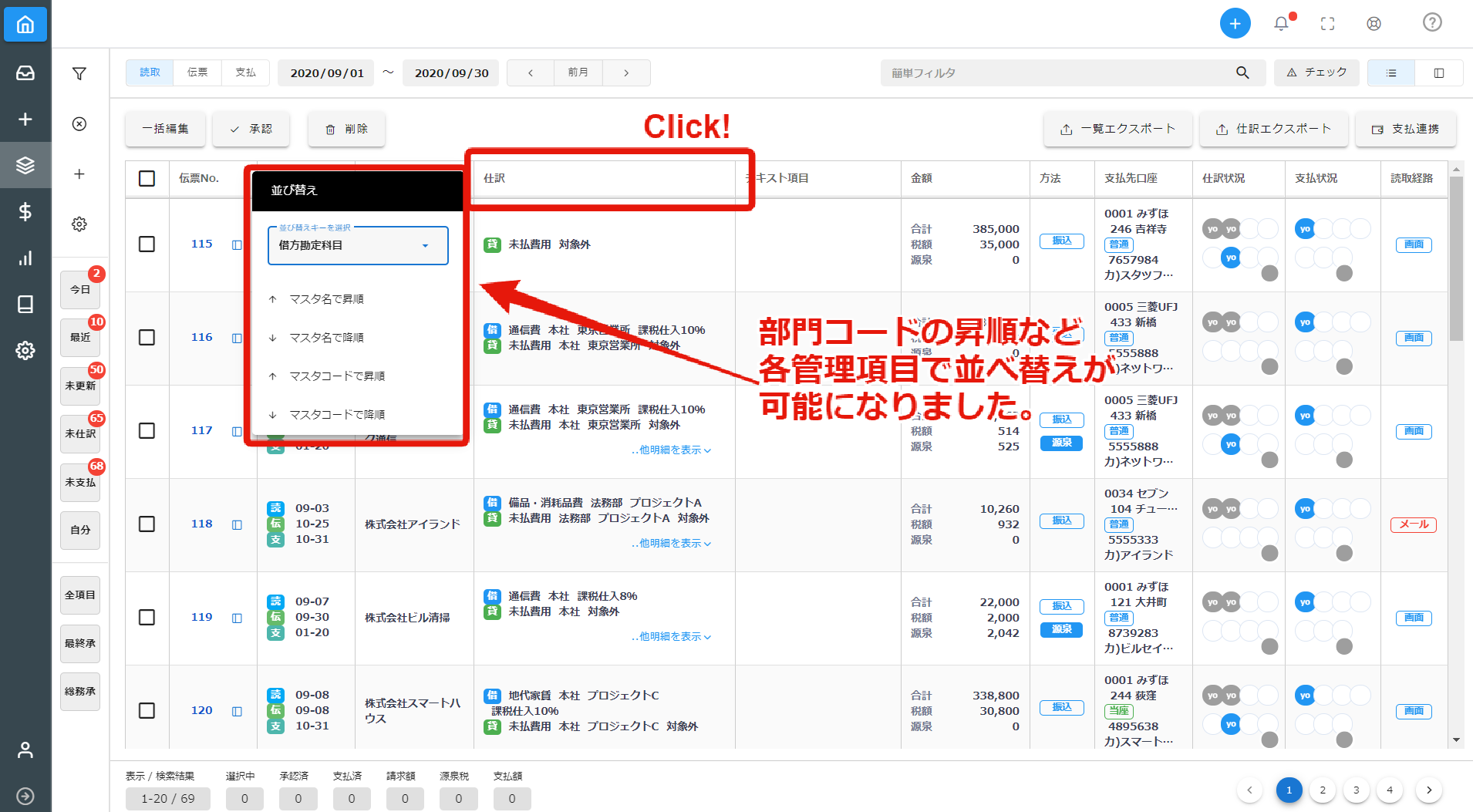Select マスタ名で降順 sort option
Viewport: 1473px width, 812px height.
tap(358, 338)
